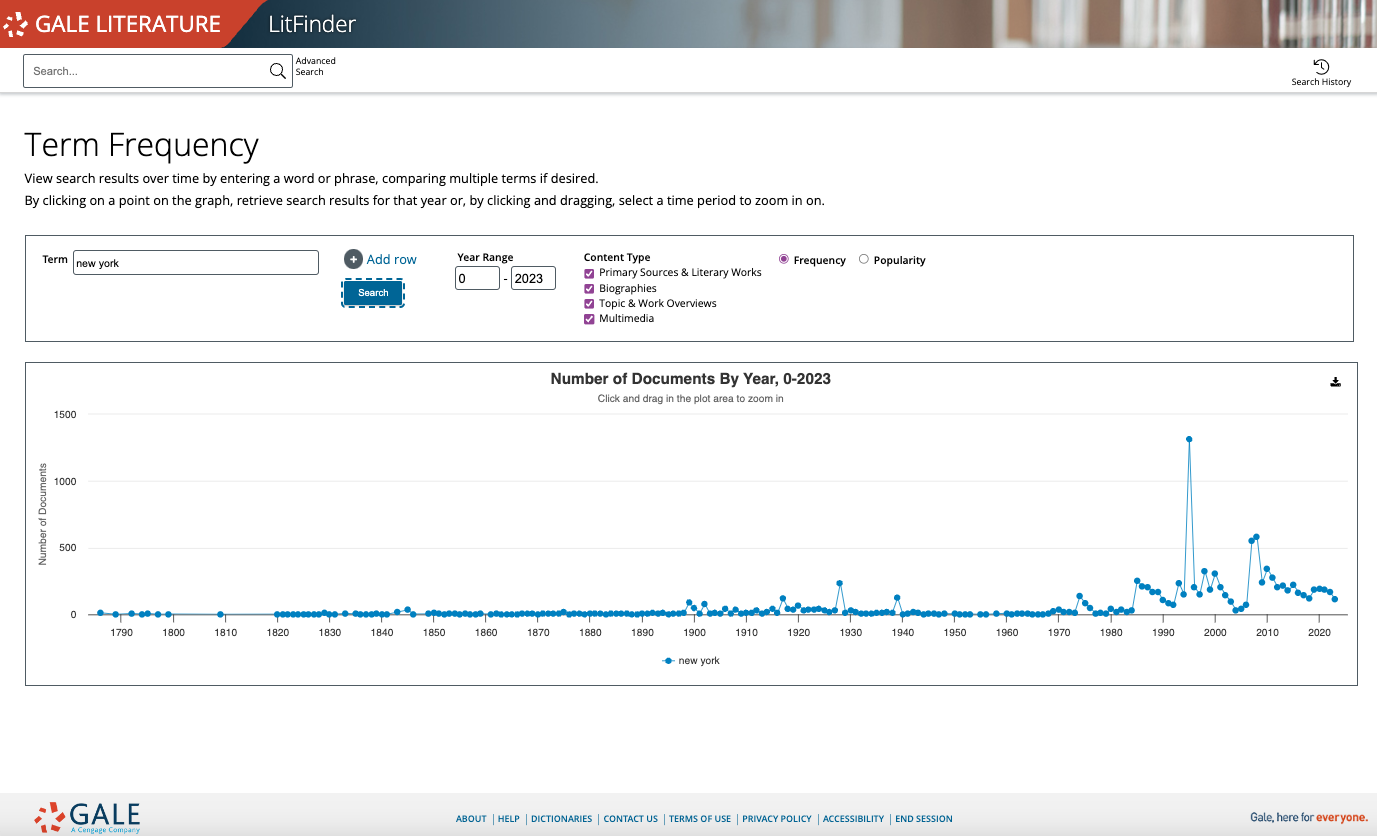Uncheck Primary Sources & Literary Works

pos(589,273)
